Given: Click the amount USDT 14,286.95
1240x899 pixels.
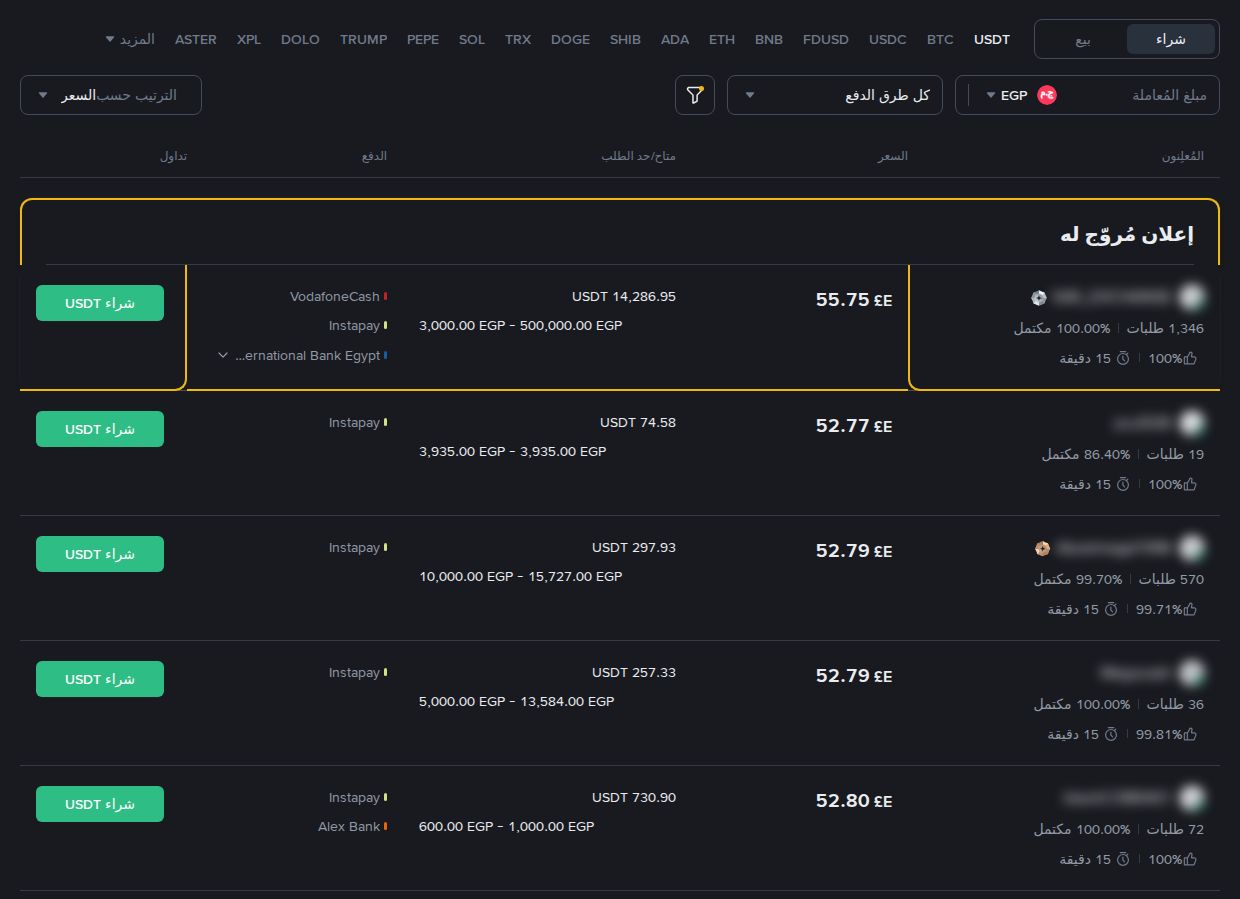Looking at the screenshot, I should [624, 297].
